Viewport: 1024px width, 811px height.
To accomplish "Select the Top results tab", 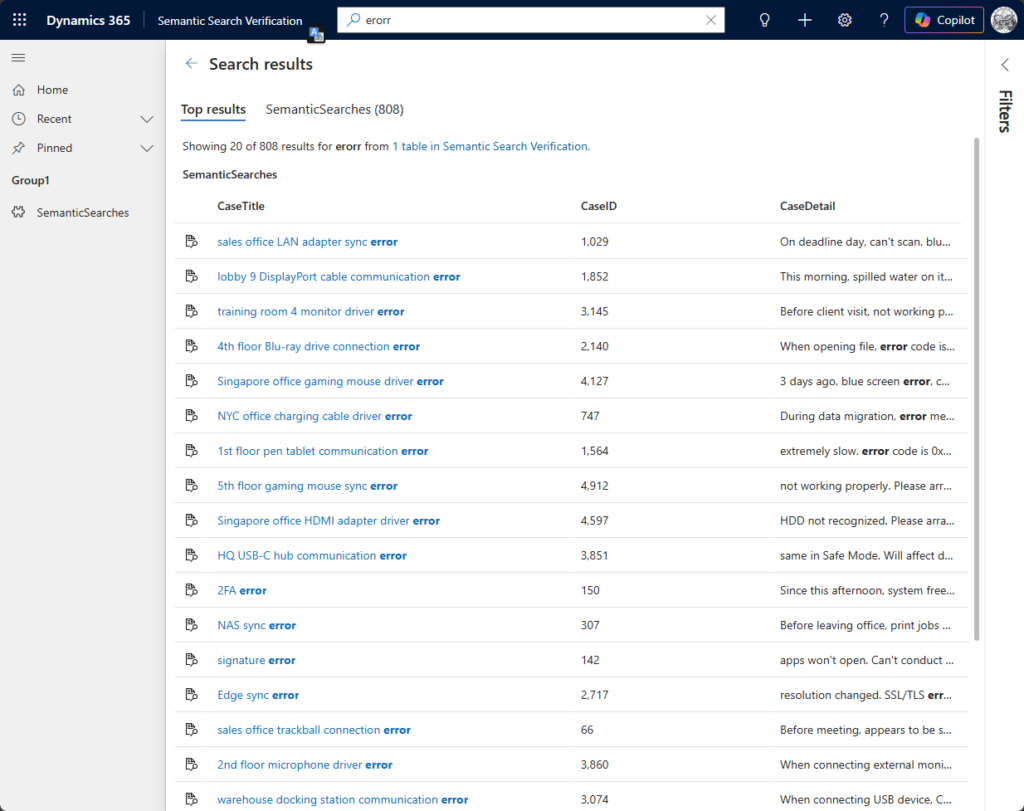I will pyautogui.click(x=213, y=109).
